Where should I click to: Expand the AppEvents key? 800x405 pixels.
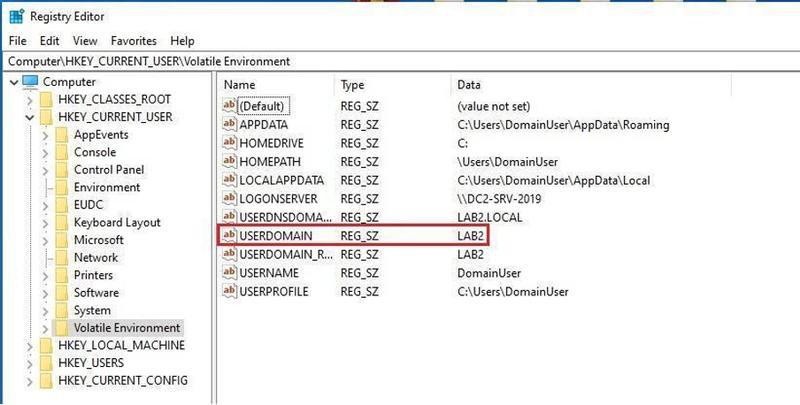pos(45,135)
